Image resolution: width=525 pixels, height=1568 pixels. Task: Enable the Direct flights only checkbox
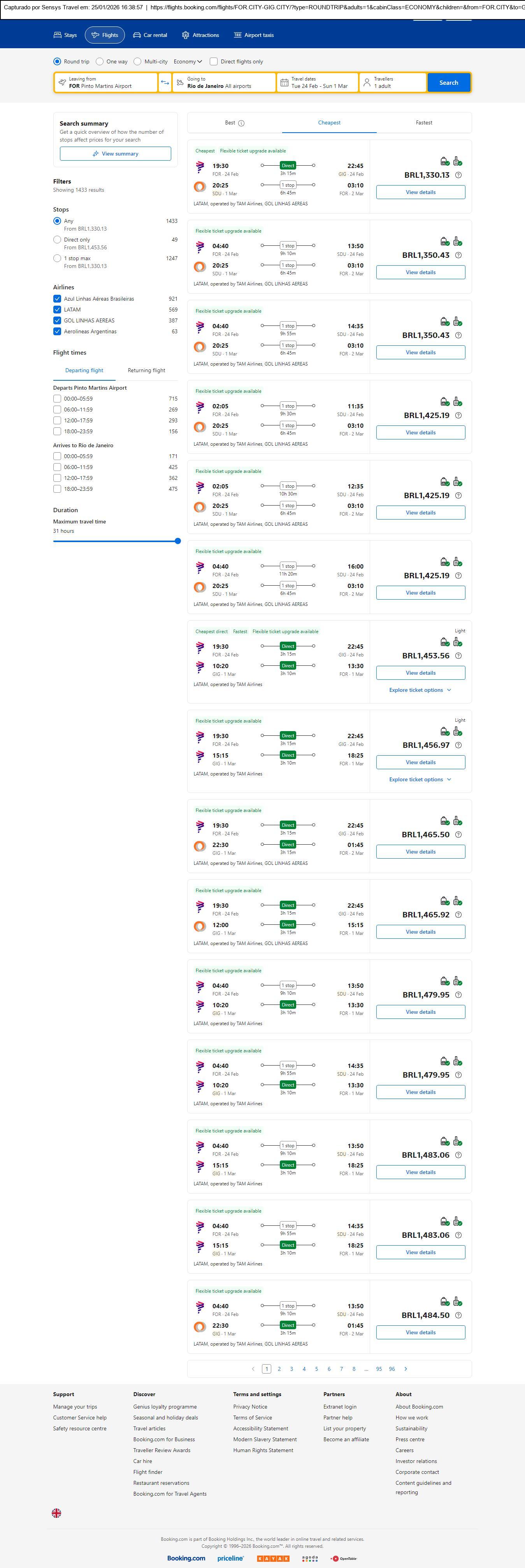pos(214,61)
